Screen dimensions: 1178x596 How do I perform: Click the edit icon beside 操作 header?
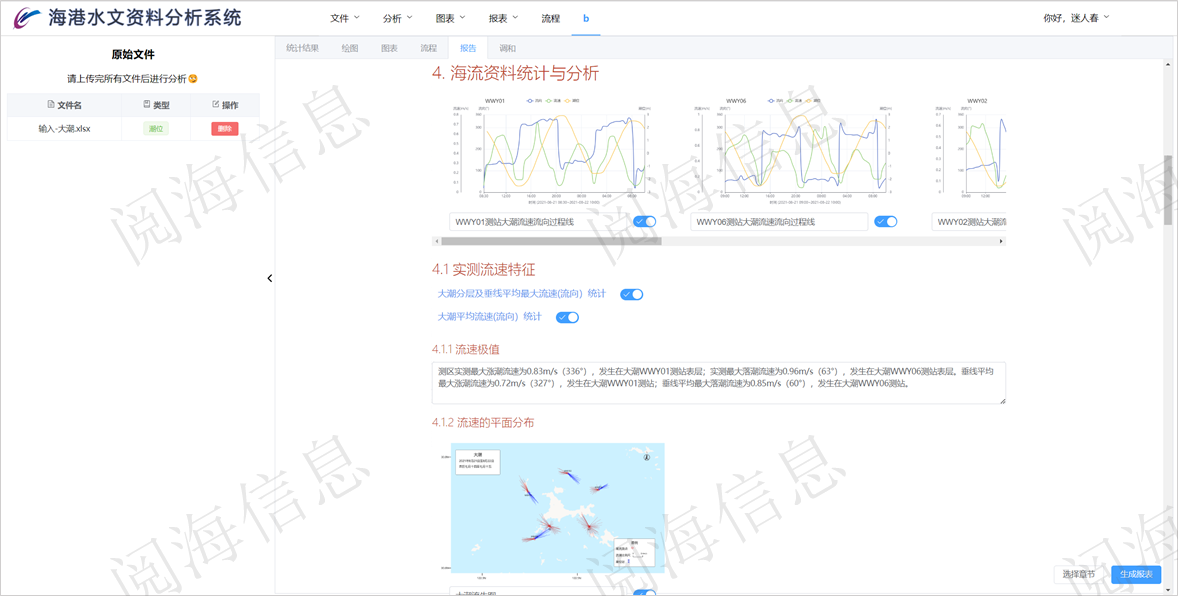(x=215, y=105)
